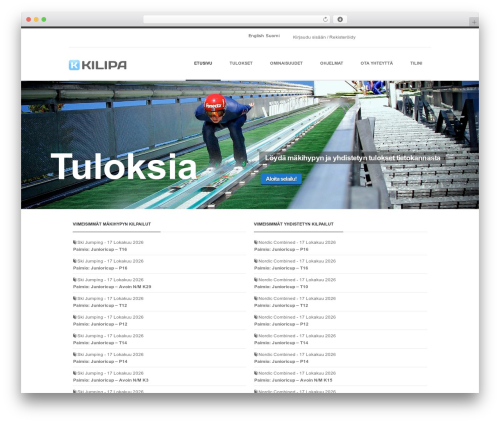Click the tag icon for Ski Jumping Avoin N/M K28
Image resolution: width=500 pixels, height=423 pixels.
click(75, 280)
